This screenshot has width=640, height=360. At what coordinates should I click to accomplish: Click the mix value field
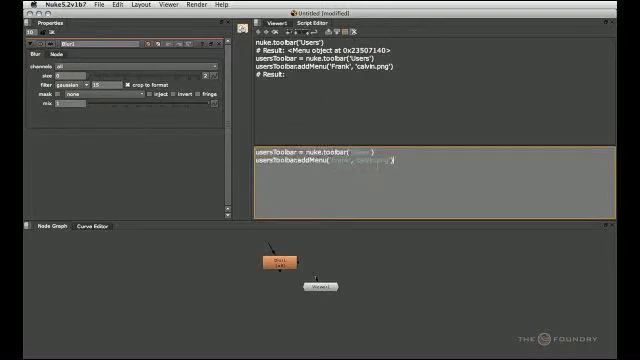[71, 104]
